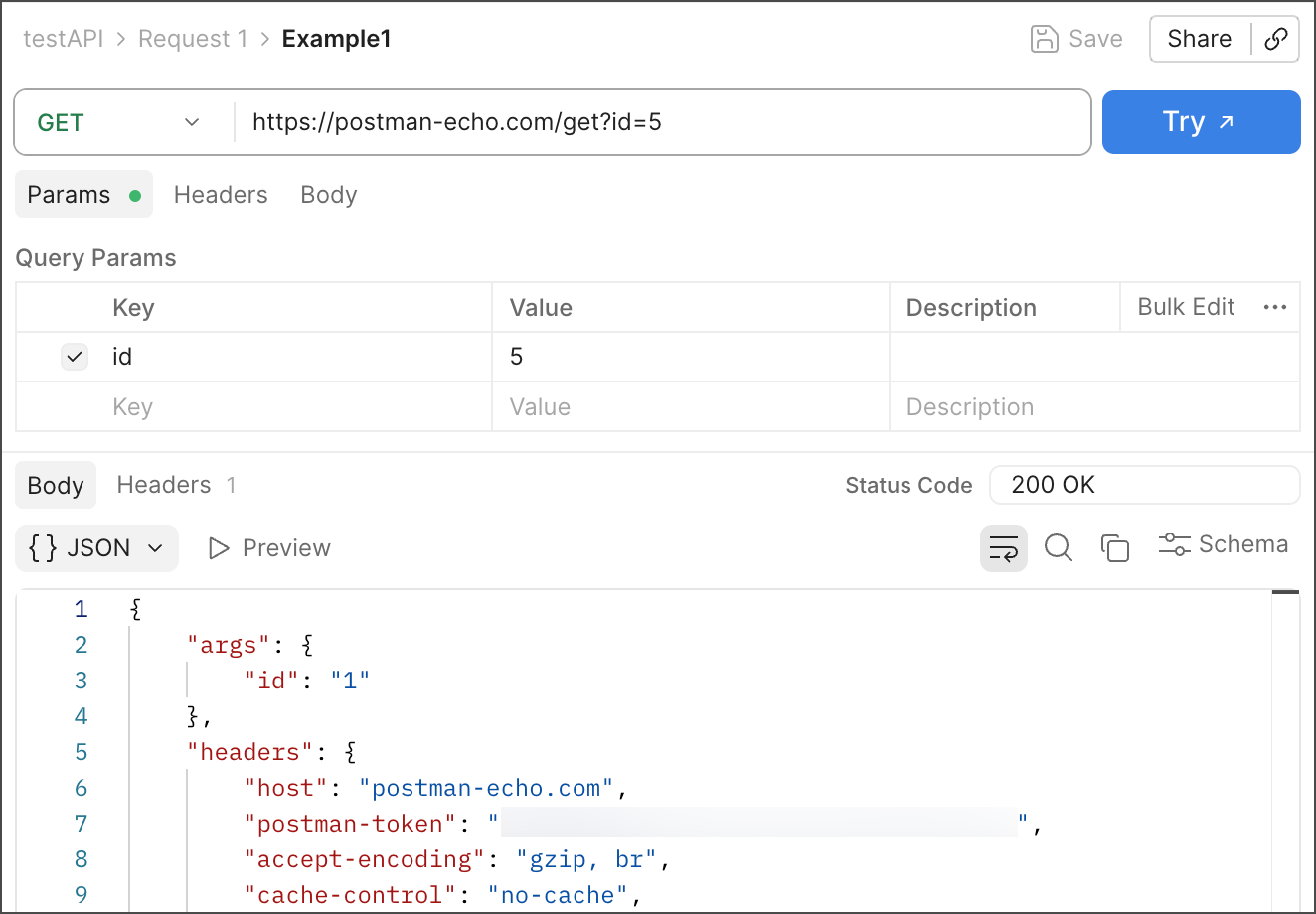
Task: Open the Status Code 200 OK field
Action: [x=1143, y=485]
